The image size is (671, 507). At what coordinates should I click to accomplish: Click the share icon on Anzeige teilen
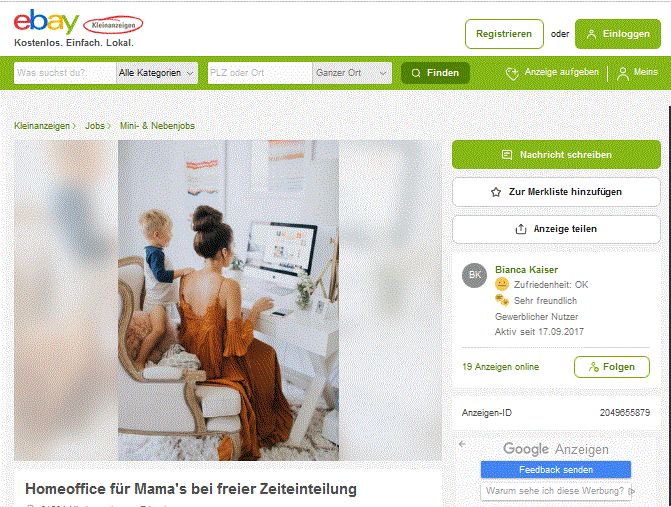(x=521, y=229)
